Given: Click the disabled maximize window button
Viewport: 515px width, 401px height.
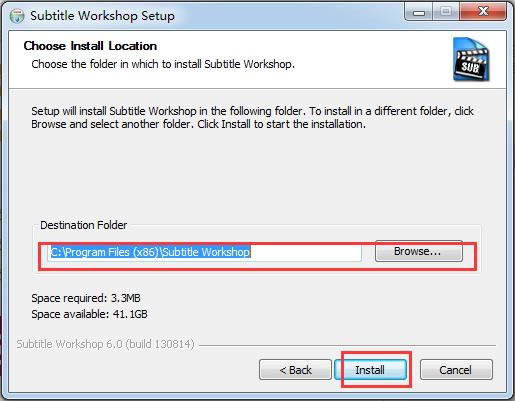Looking at the screenshot, I should click(446, 12).
